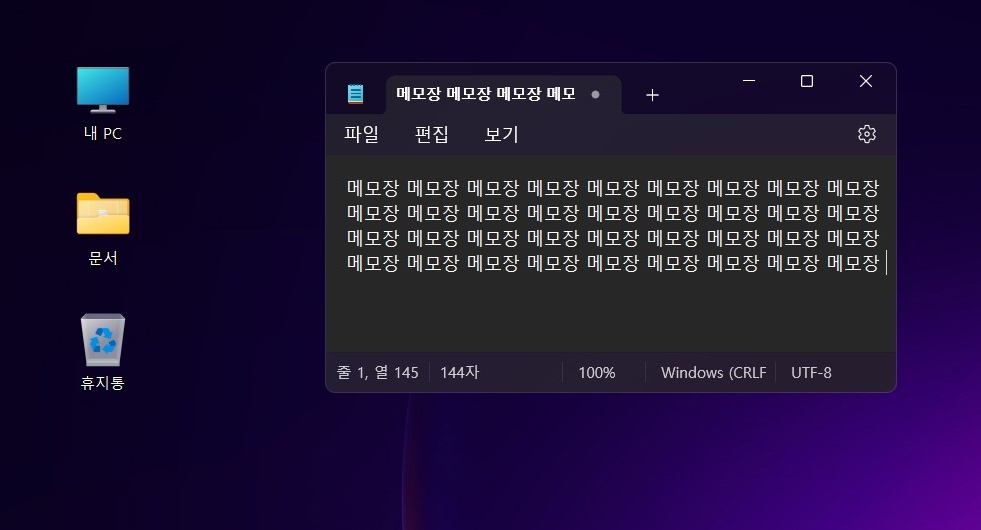
Task: Click the unsaved-changes dot on the tab
Action: (x=596, y=94)
